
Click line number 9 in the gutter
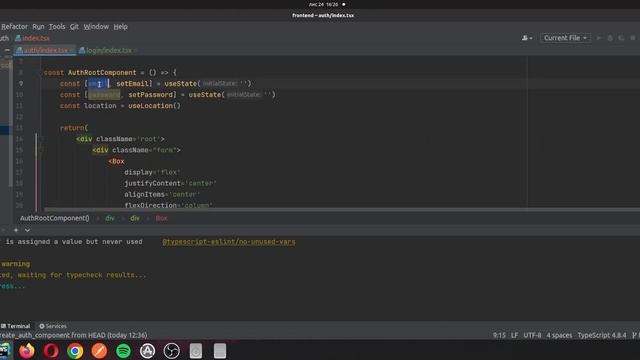coord(21,84)
